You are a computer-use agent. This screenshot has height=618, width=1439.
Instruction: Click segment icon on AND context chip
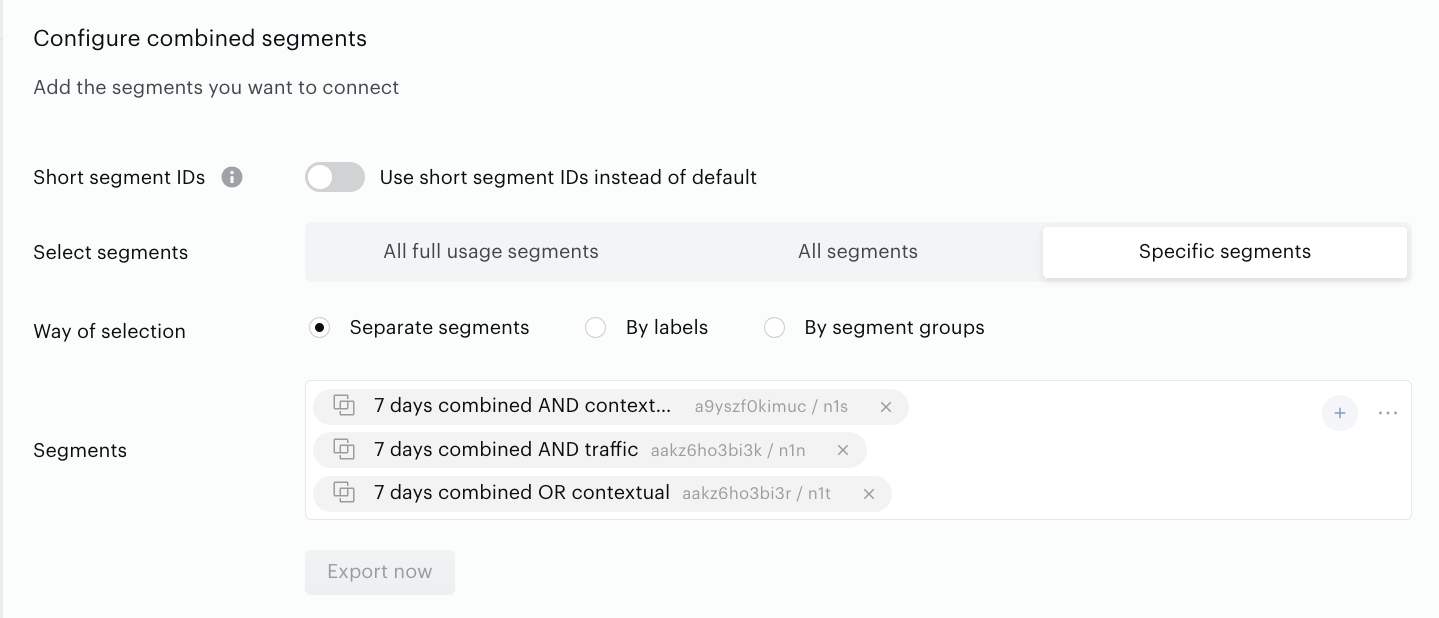click(344, 406)
